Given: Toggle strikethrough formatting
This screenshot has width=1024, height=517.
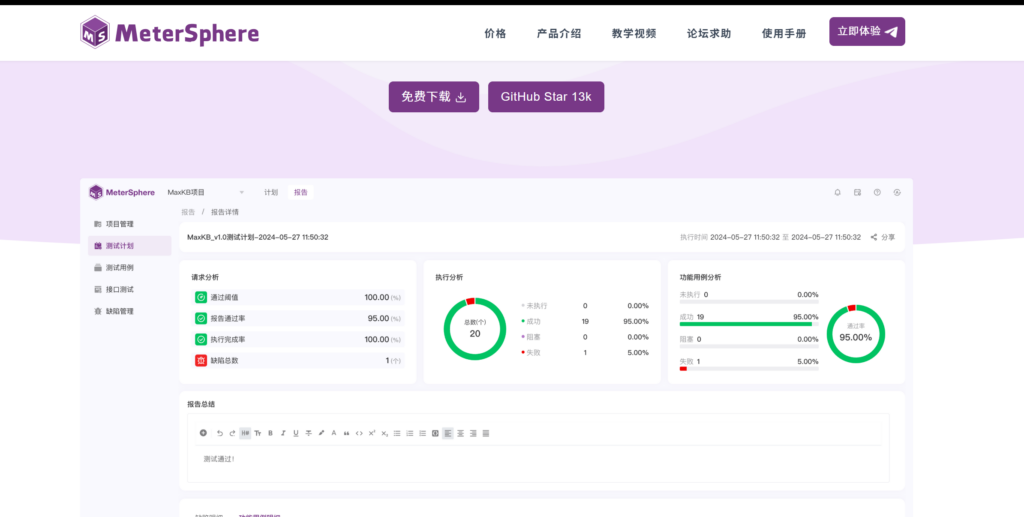Looking at the screenshot, I should pyautogui.click(x=308, y=433).
